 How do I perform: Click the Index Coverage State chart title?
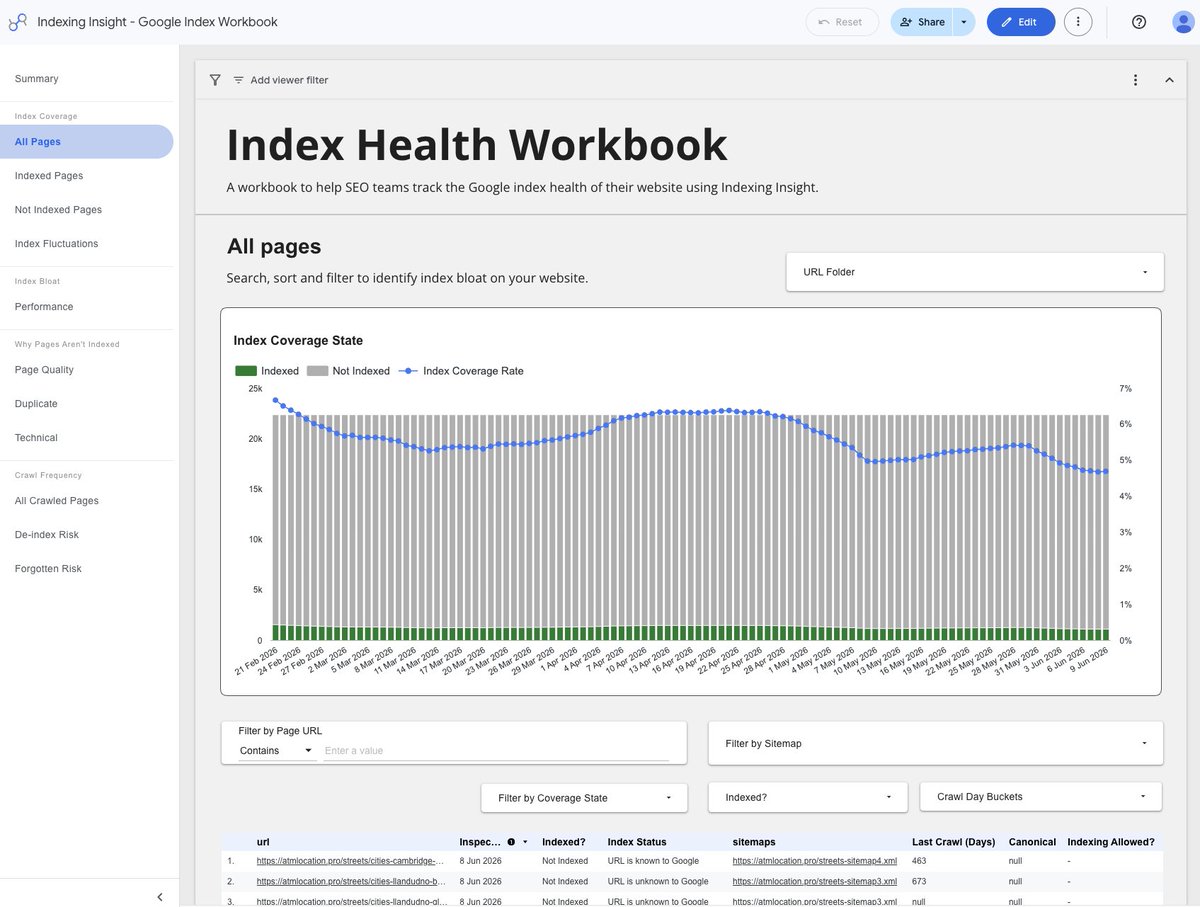[x=298, y=341]
